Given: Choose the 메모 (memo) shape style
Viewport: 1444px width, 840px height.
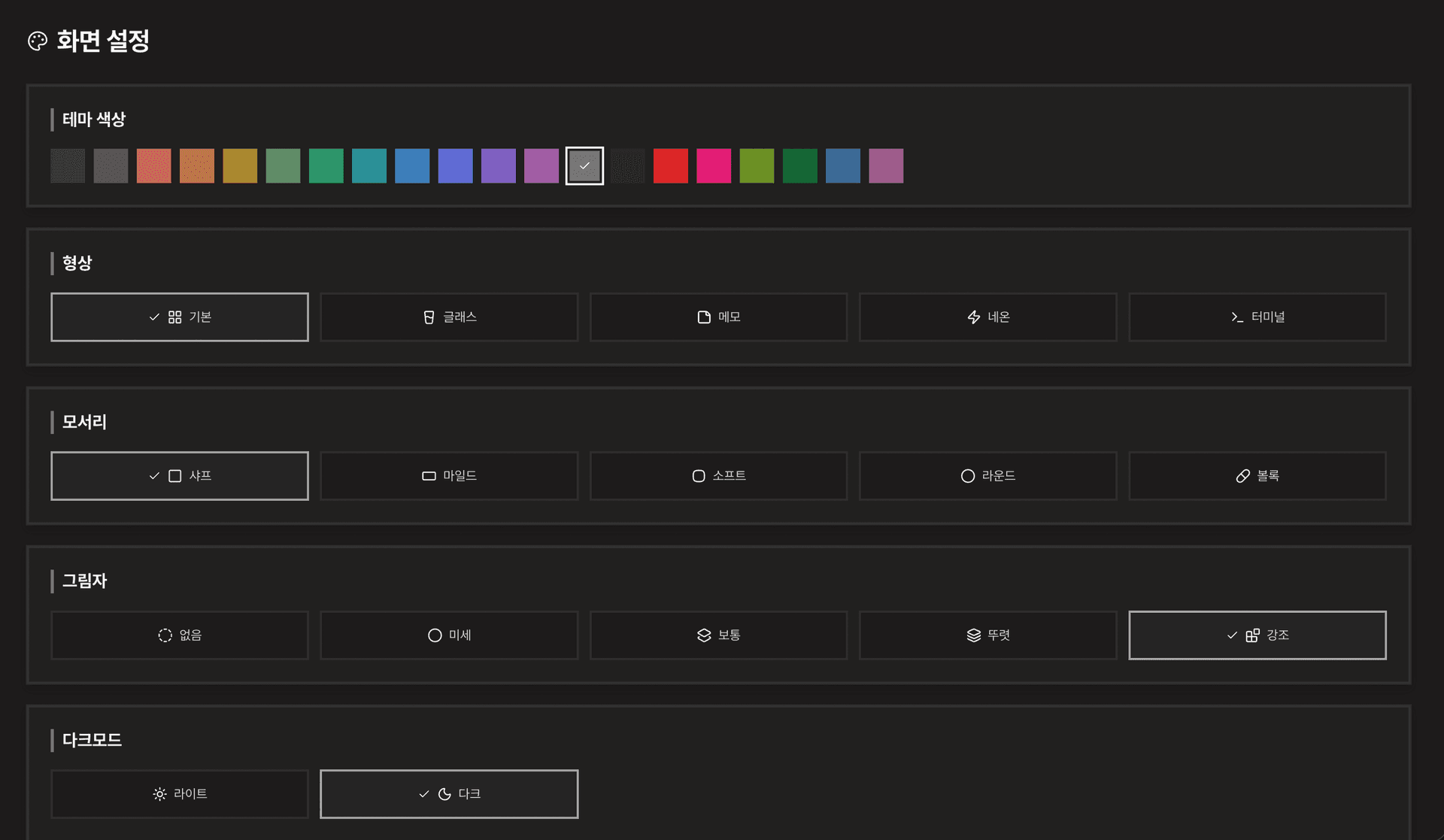Looking at the screenshot, I should tap(718, 317).
